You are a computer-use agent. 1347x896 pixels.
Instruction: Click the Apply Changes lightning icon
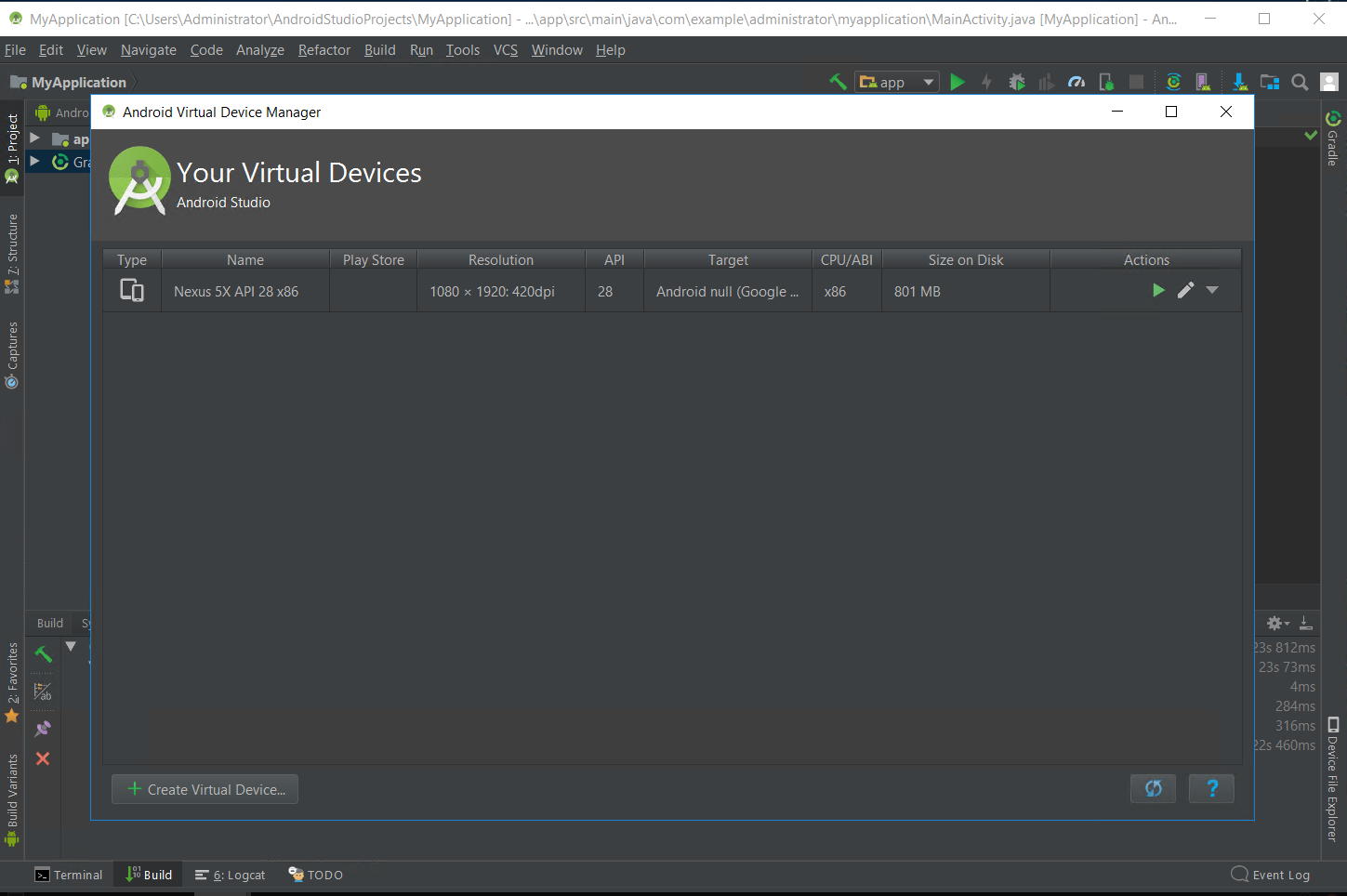tap(986, 82)
